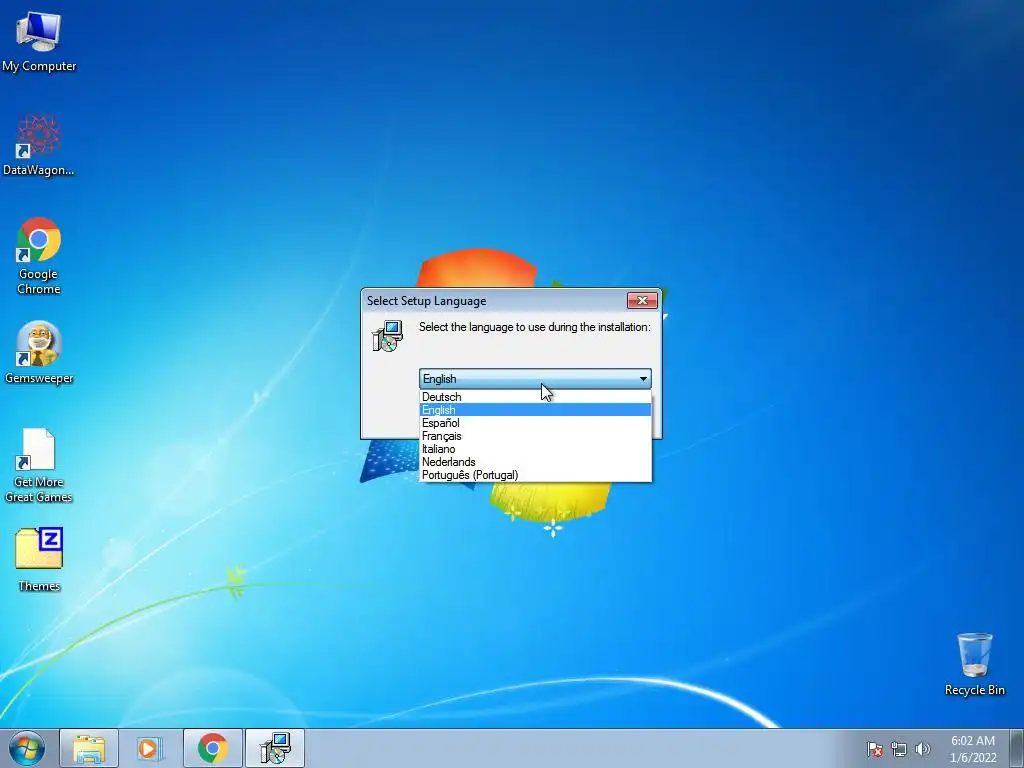Launch Google Chrome from the desktop
The height and width of the screenshot is (768, 1024).
(x=39, y=255)
